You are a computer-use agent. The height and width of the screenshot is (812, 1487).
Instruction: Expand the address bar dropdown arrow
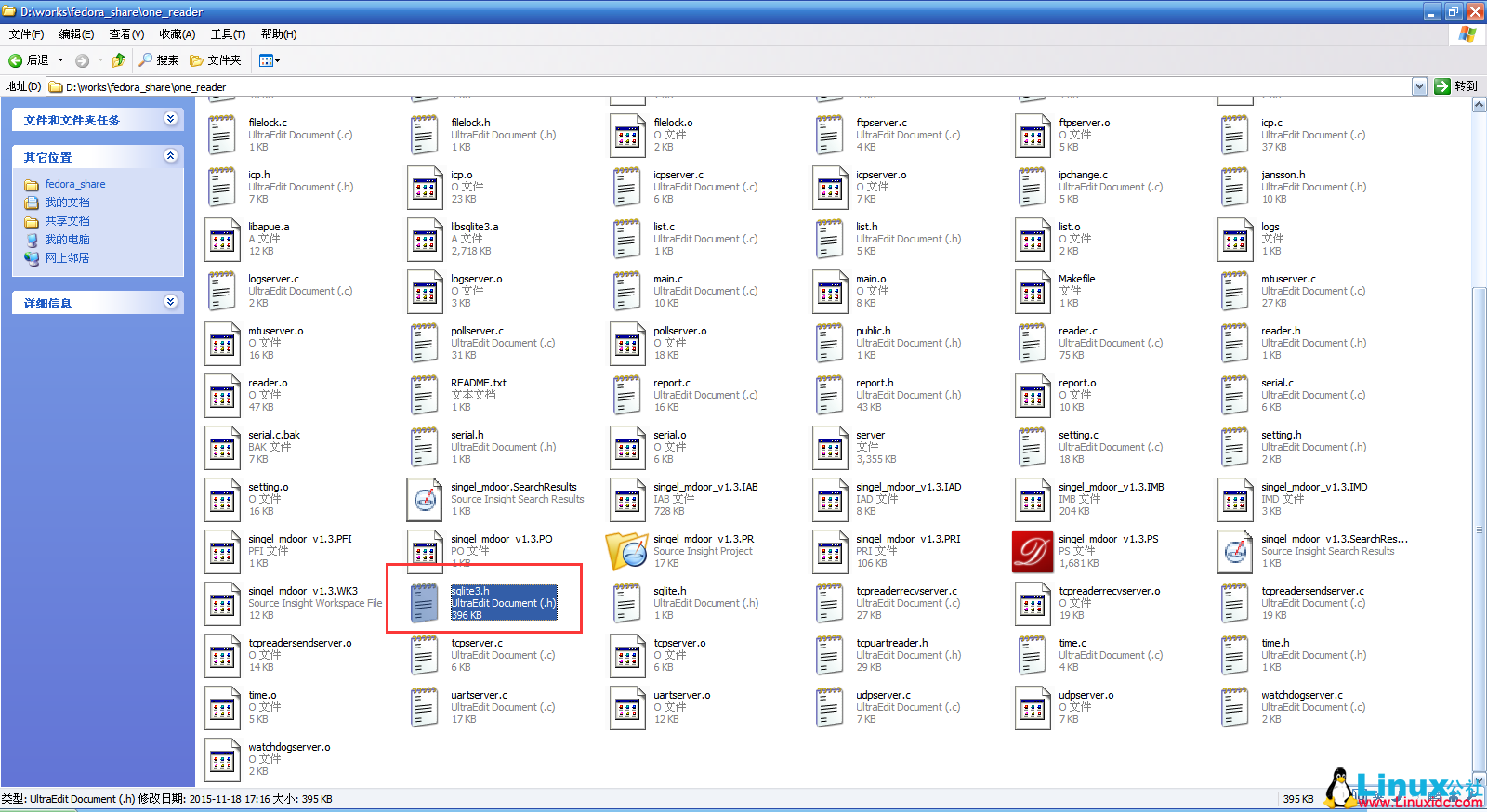(1419, 86)
